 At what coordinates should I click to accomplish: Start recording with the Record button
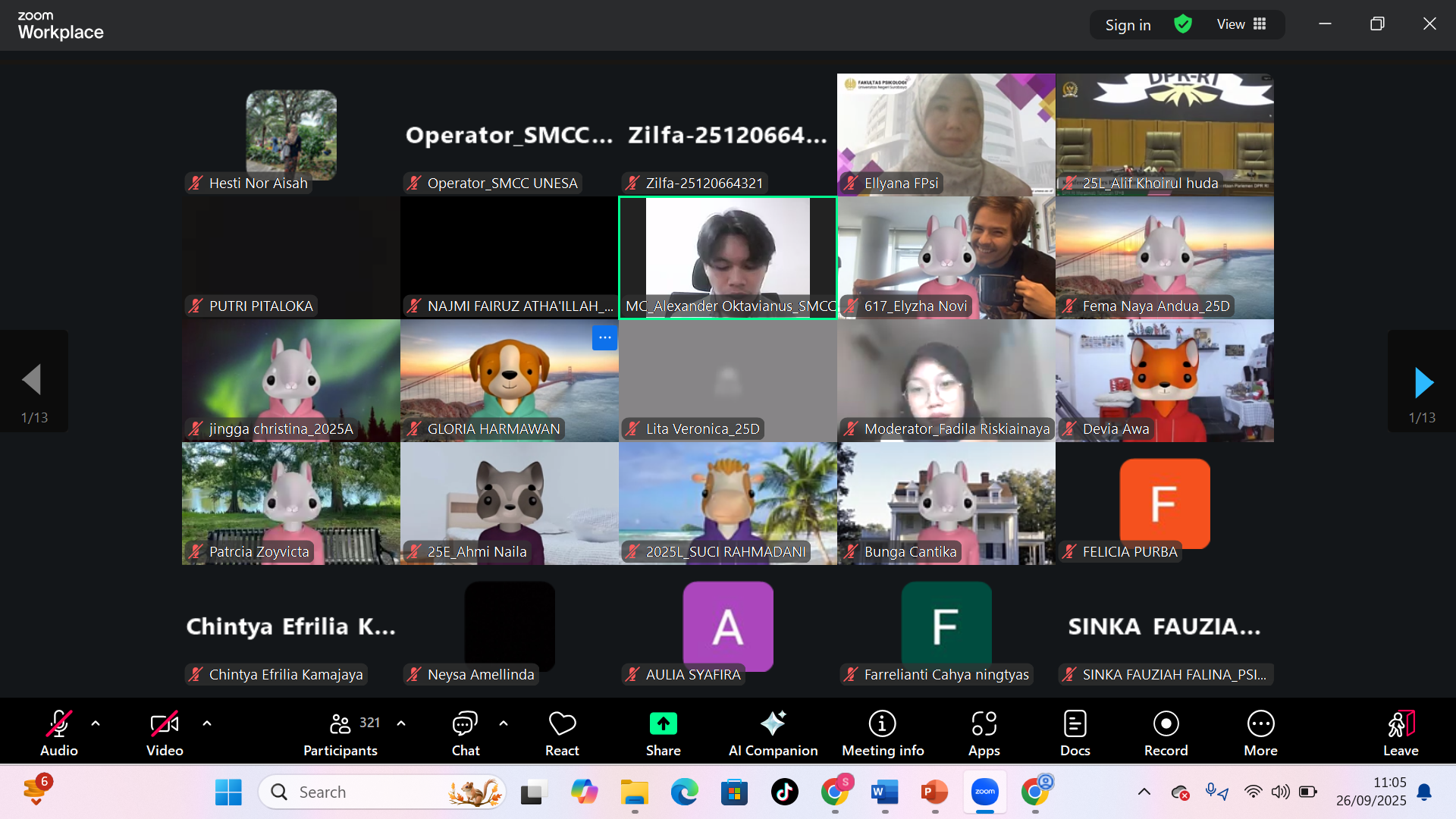tap(1166, 733)
